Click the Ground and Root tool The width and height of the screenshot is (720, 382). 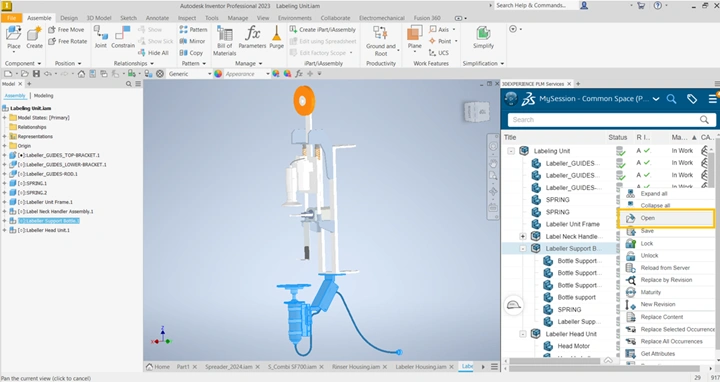(381, 40)
